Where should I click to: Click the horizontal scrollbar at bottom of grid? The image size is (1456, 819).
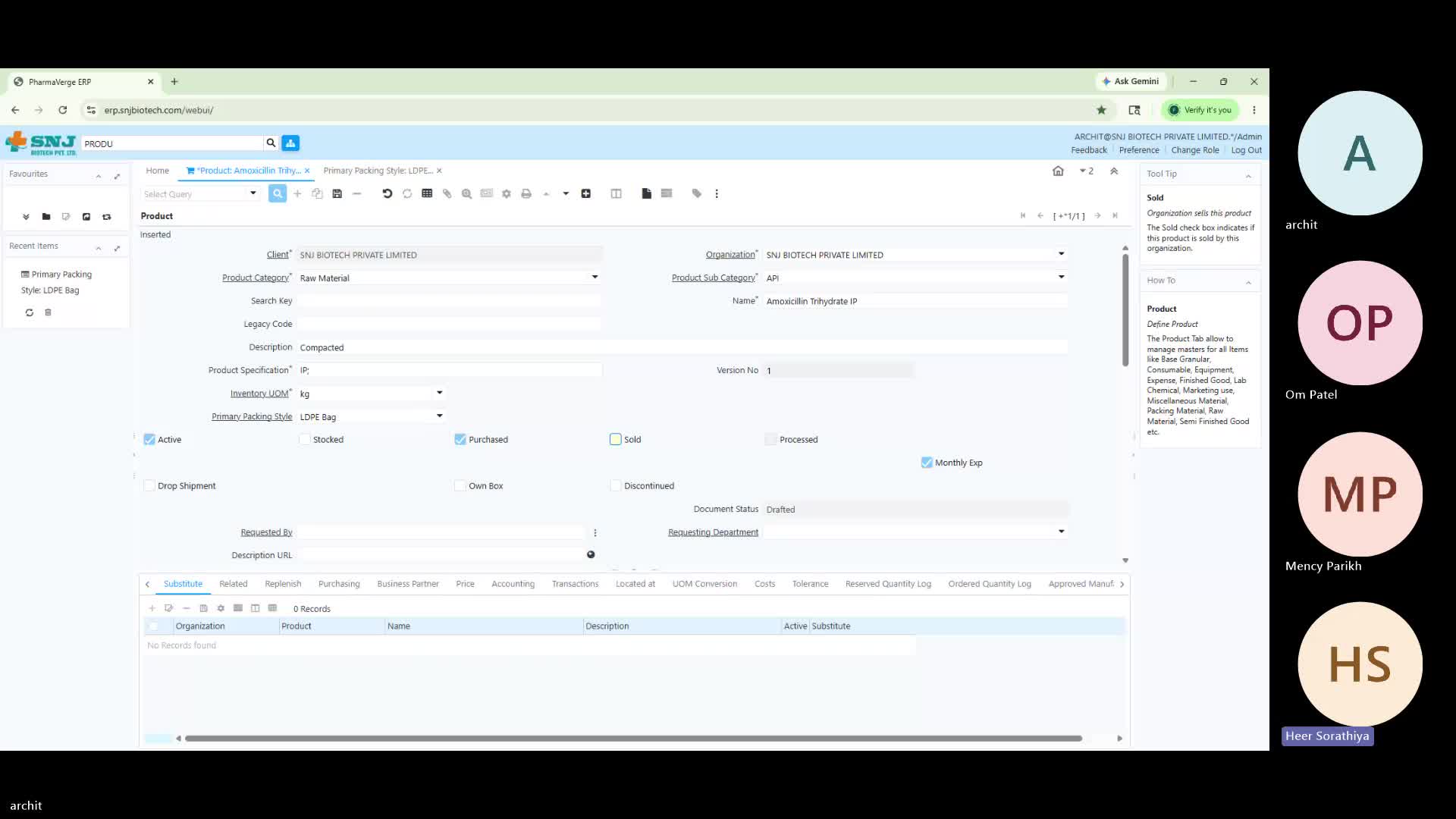(633, 739)
